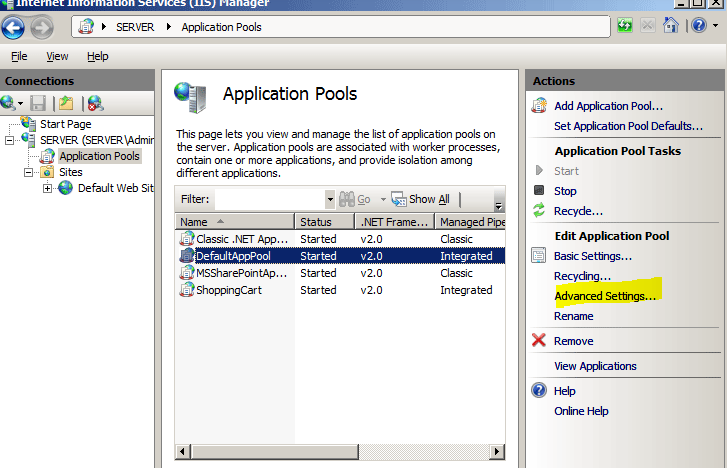Select the SERVER node in tree

point(97,140)
